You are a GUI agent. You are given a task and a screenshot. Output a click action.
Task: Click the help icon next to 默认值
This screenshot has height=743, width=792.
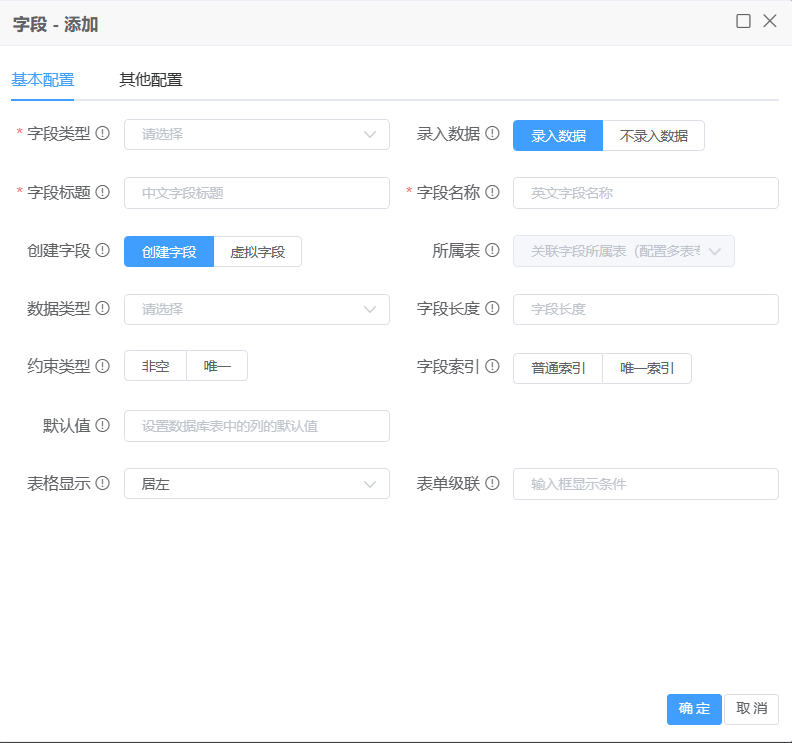click(x=102, y=426)
